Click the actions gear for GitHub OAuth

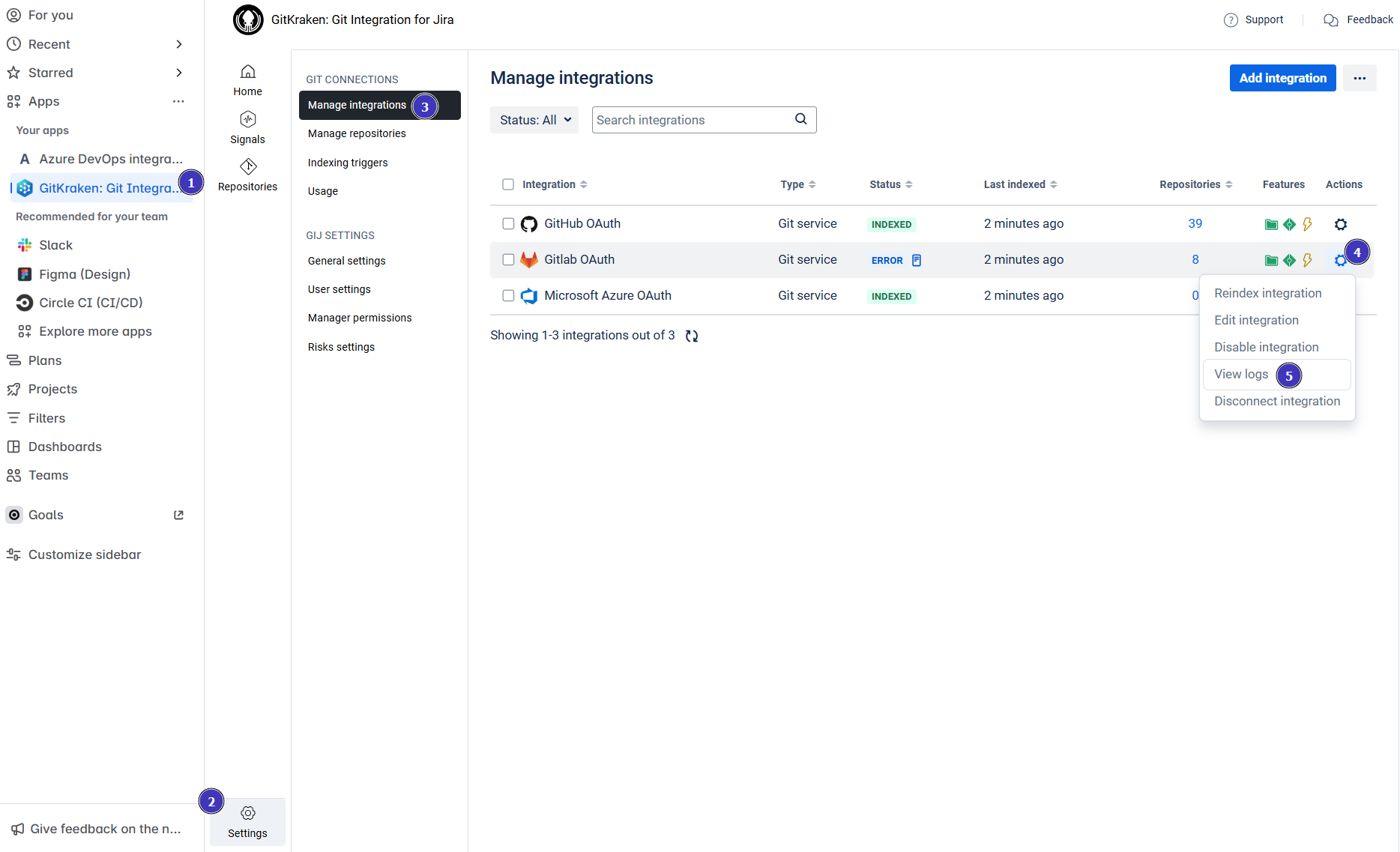(x=1341, y=224)
